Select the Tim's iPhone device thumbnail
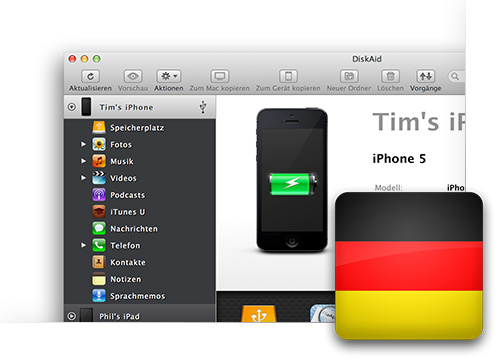The height and width of the screenshot is (360, 504). pos(86,107)
